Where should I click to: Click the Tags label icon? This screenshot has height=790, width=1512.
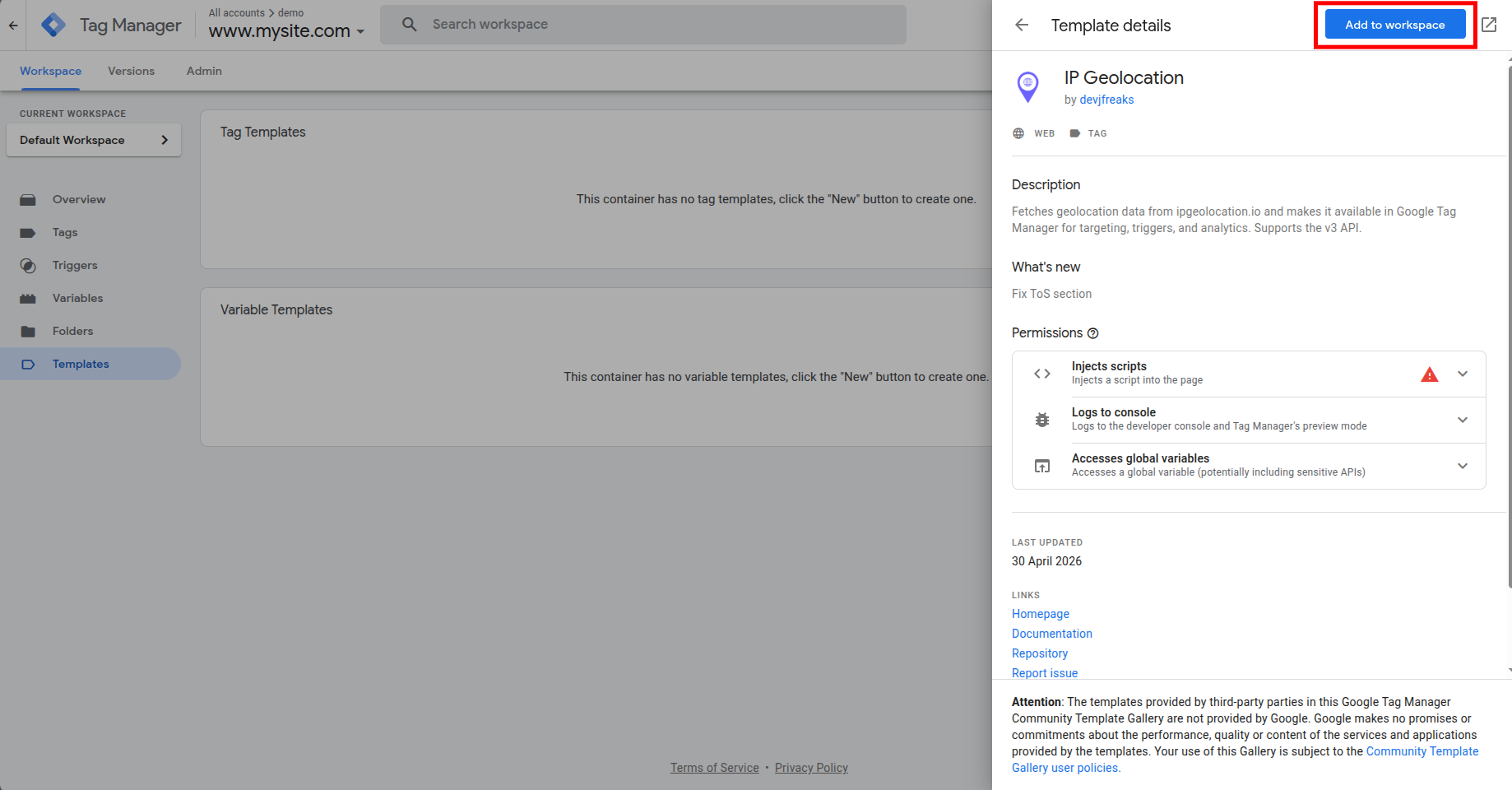point(28,233)
